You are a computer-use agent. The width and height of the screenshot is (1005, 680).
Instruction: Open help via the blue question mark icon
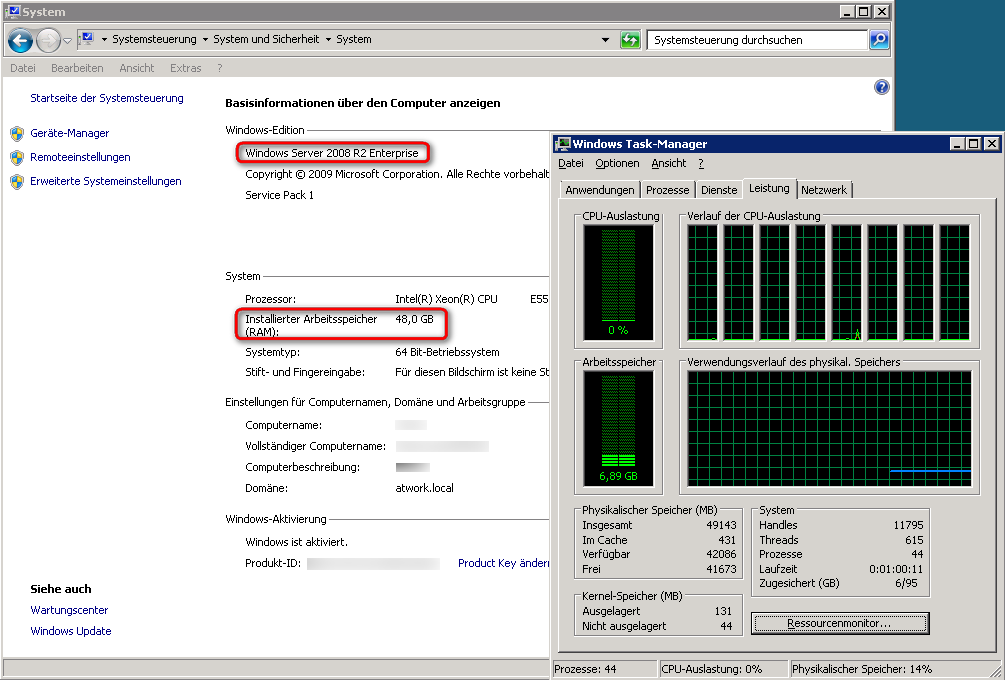pyautogui.click(x=881, y=87)
